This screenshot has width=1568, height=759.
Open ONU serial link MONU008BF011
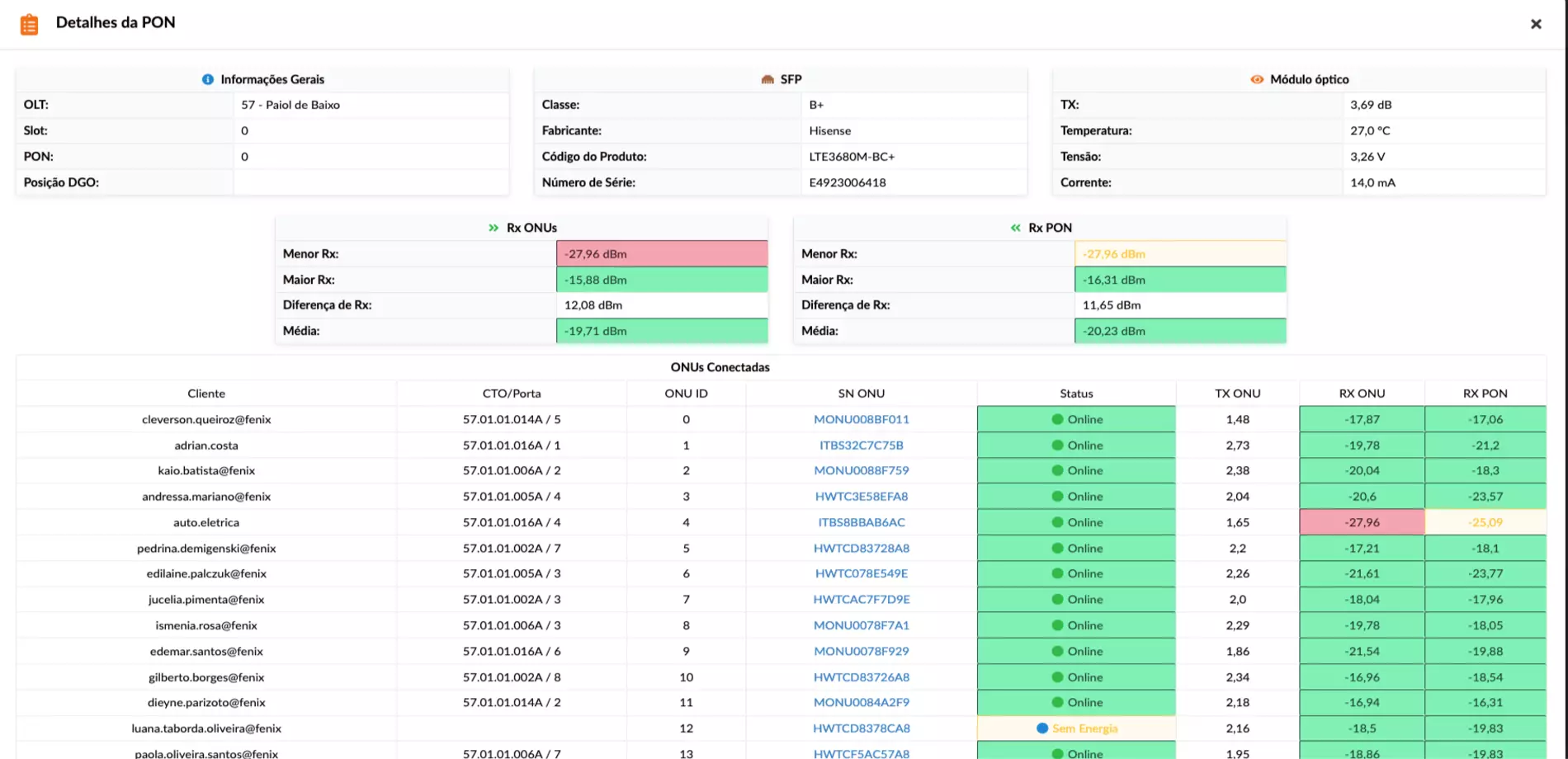pos(862,419)
